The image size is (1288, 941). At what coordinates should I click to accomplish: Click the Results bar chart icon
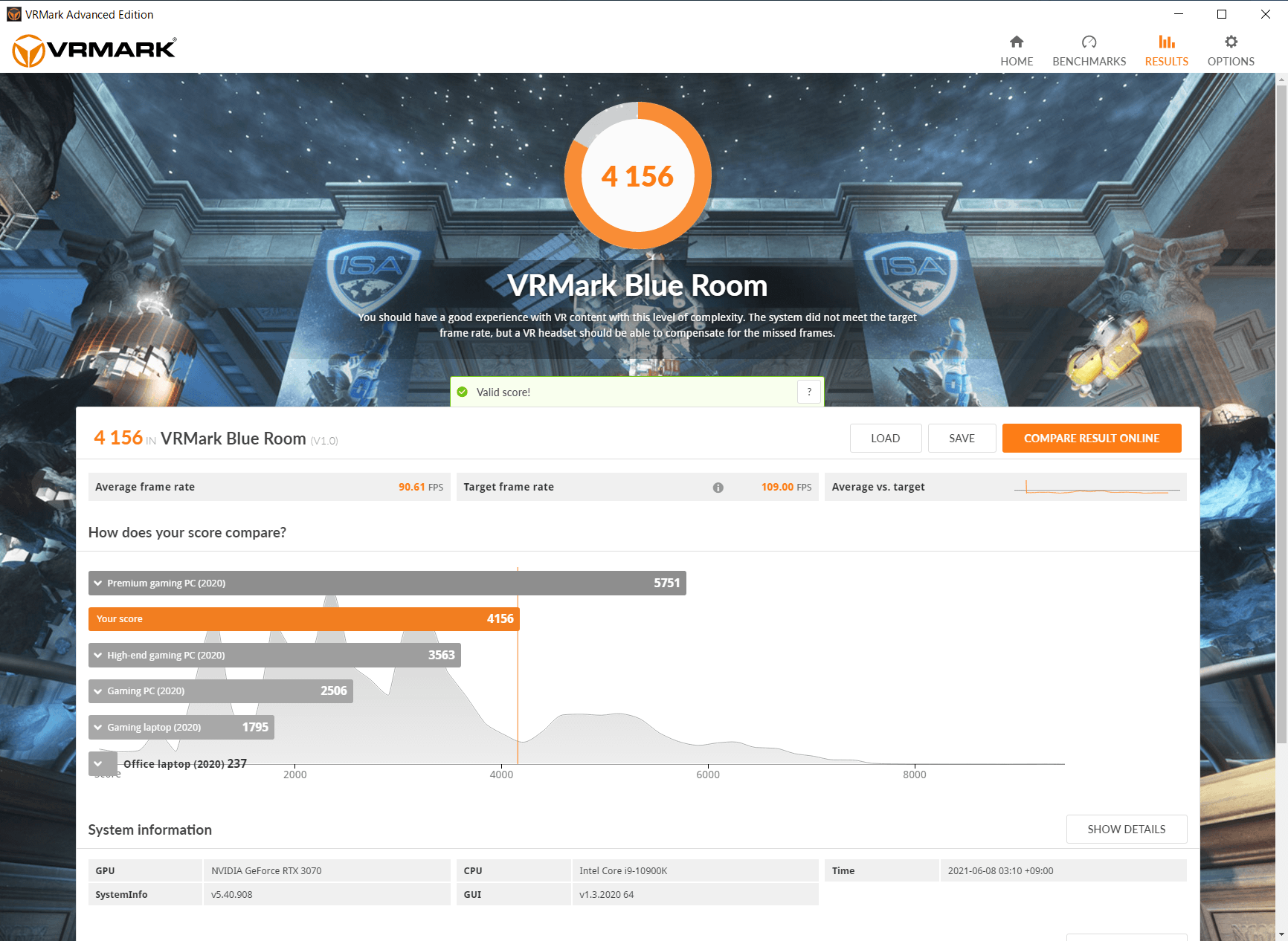(1167, 42)
